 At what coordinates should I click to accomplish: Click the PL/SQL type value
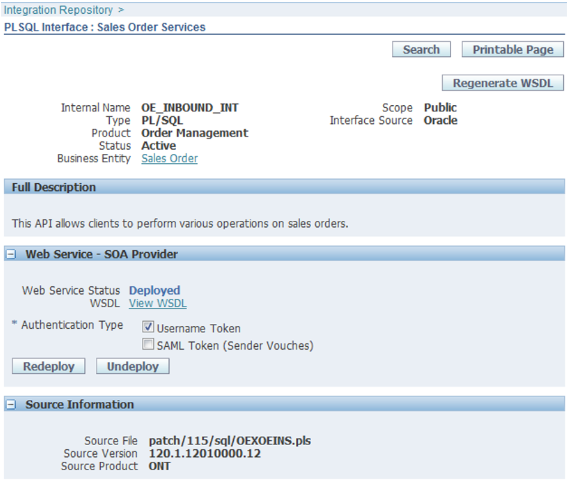pos(162,120)
